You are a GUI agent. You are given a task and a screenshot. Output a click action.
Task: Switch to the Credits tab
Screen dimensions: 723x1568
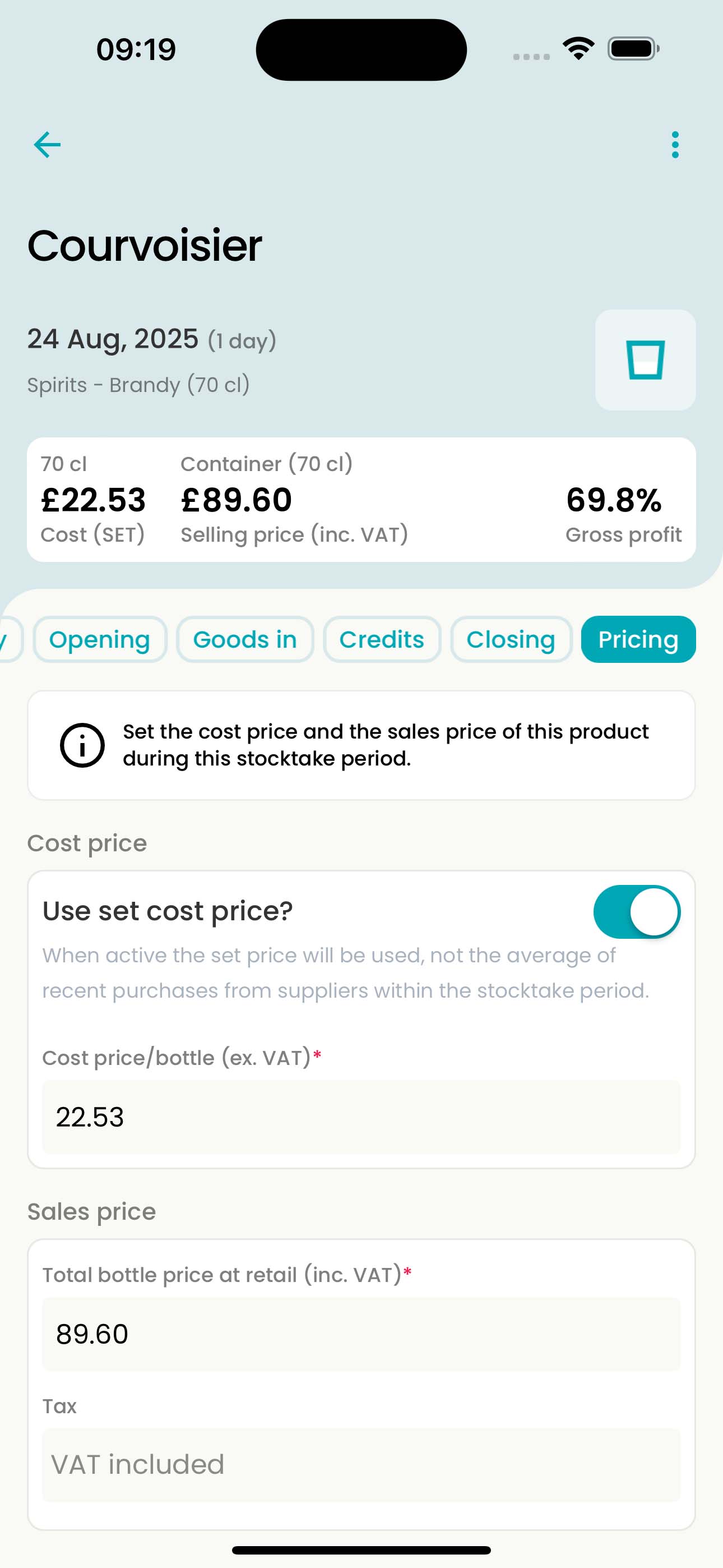point(382,639)
